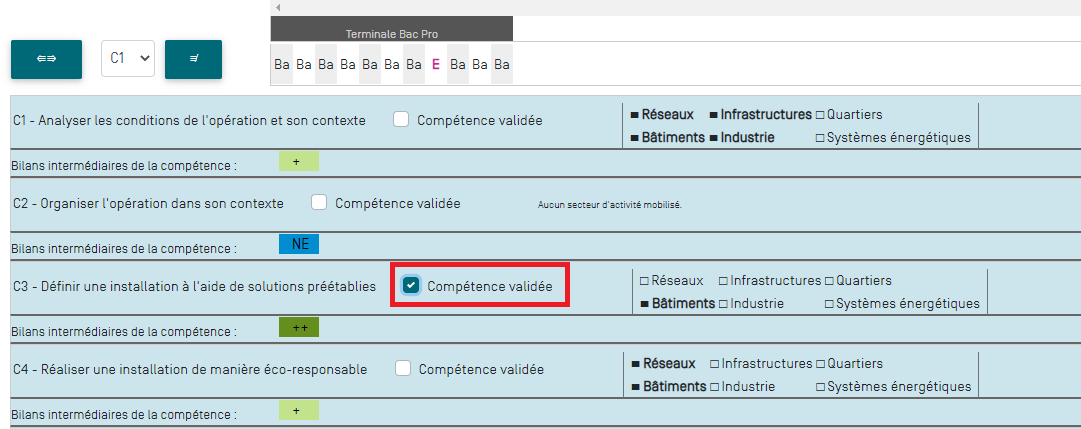Click the left scroll arrow above the timeline
The width and height of the screenshot is (1081, 429).
point(278,7)
